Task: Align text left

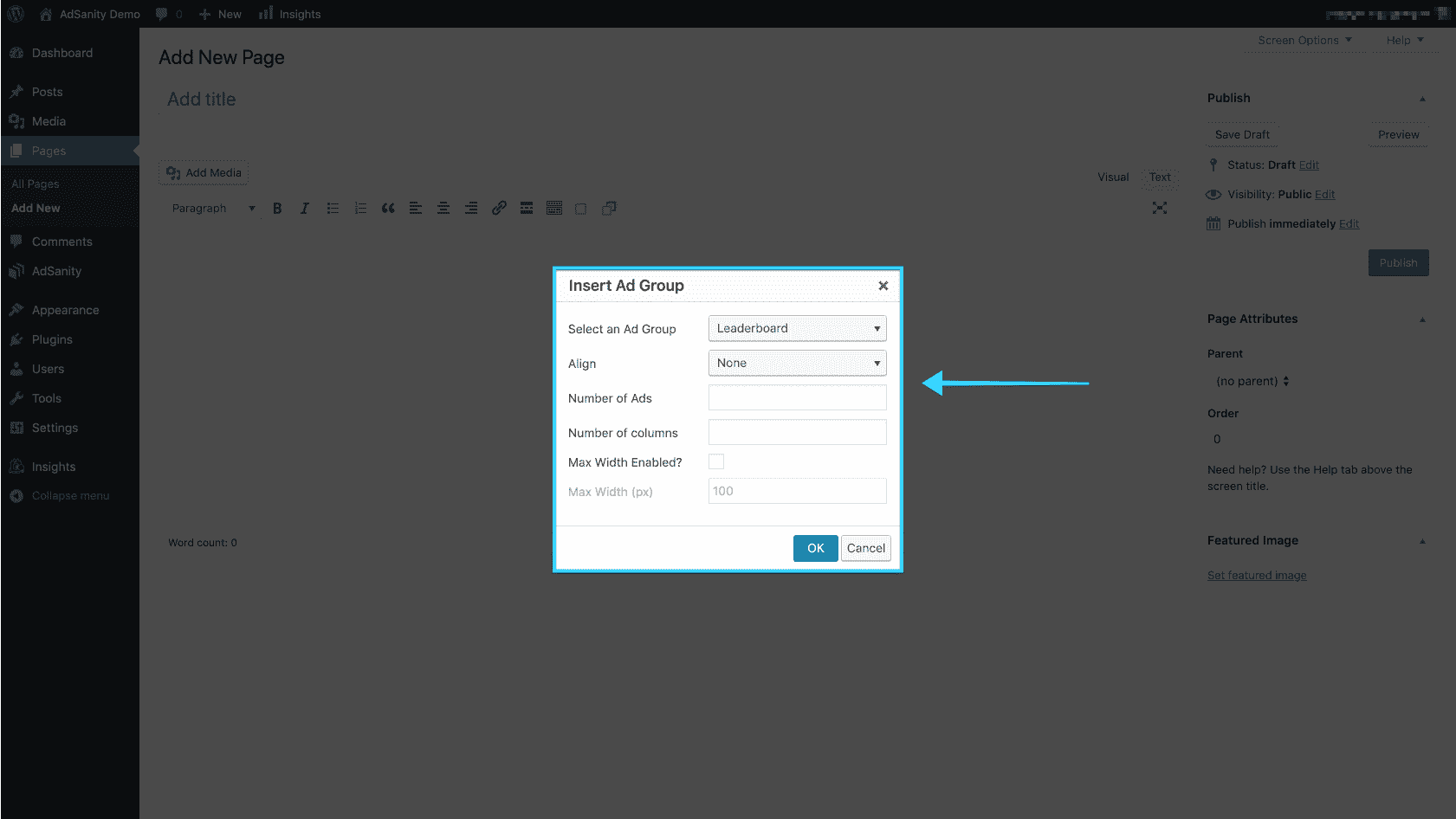Action: 416,208
